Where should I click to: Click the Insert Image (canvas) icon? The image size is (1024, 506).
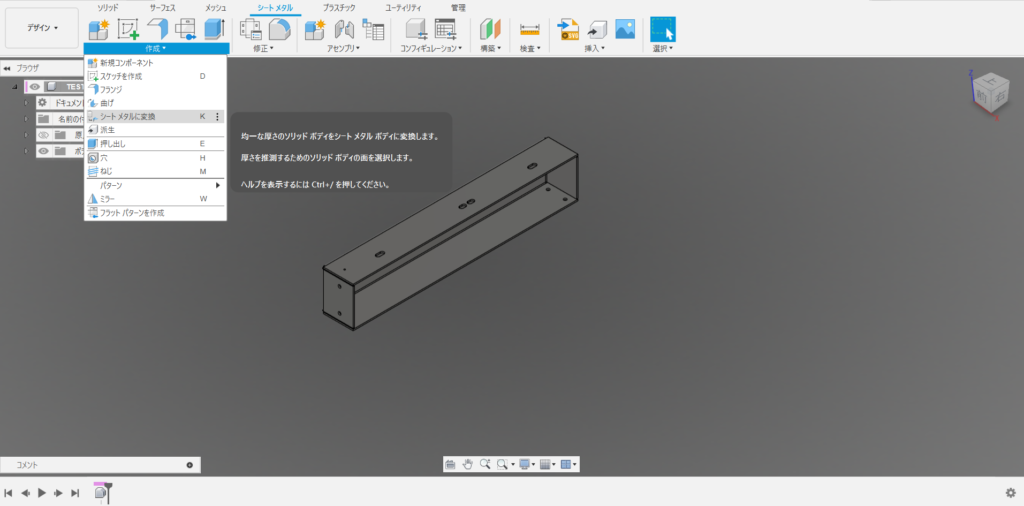point(626,29)
